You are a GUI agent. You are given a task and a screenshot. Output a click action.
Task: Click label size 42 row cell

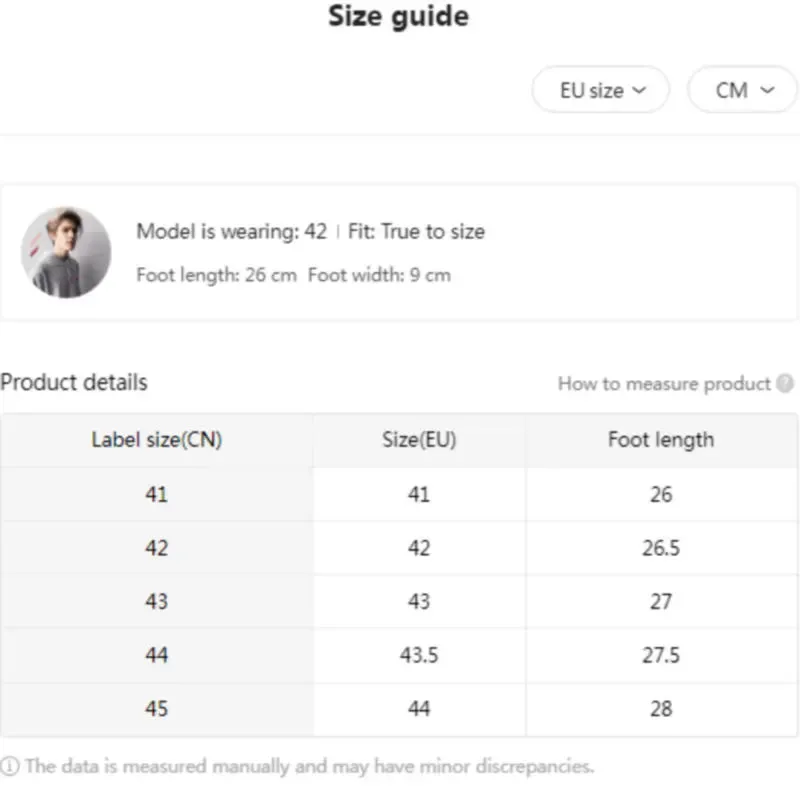157,548
